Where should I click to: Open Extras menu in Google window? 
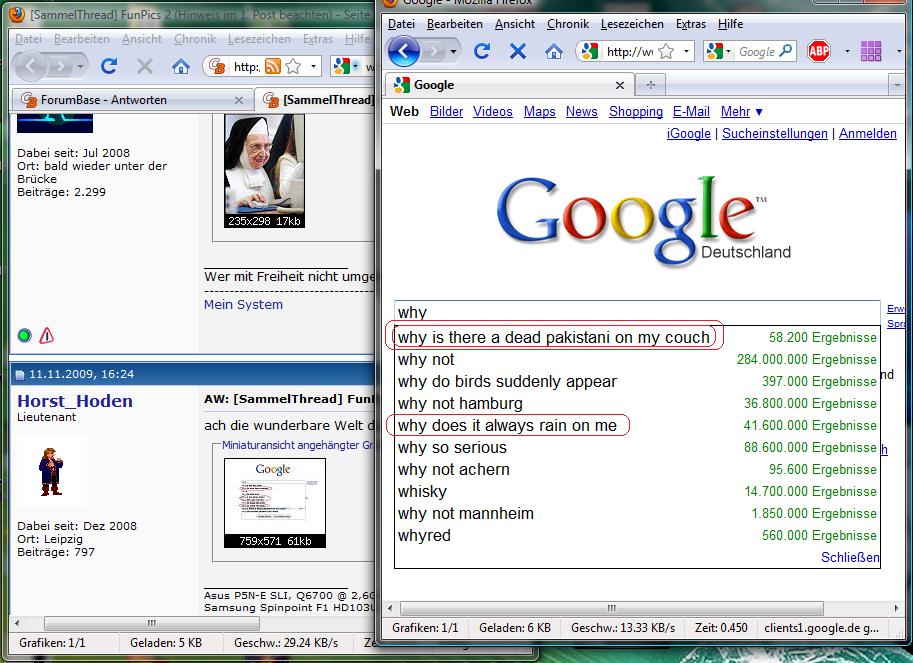[x=691, y=24]
